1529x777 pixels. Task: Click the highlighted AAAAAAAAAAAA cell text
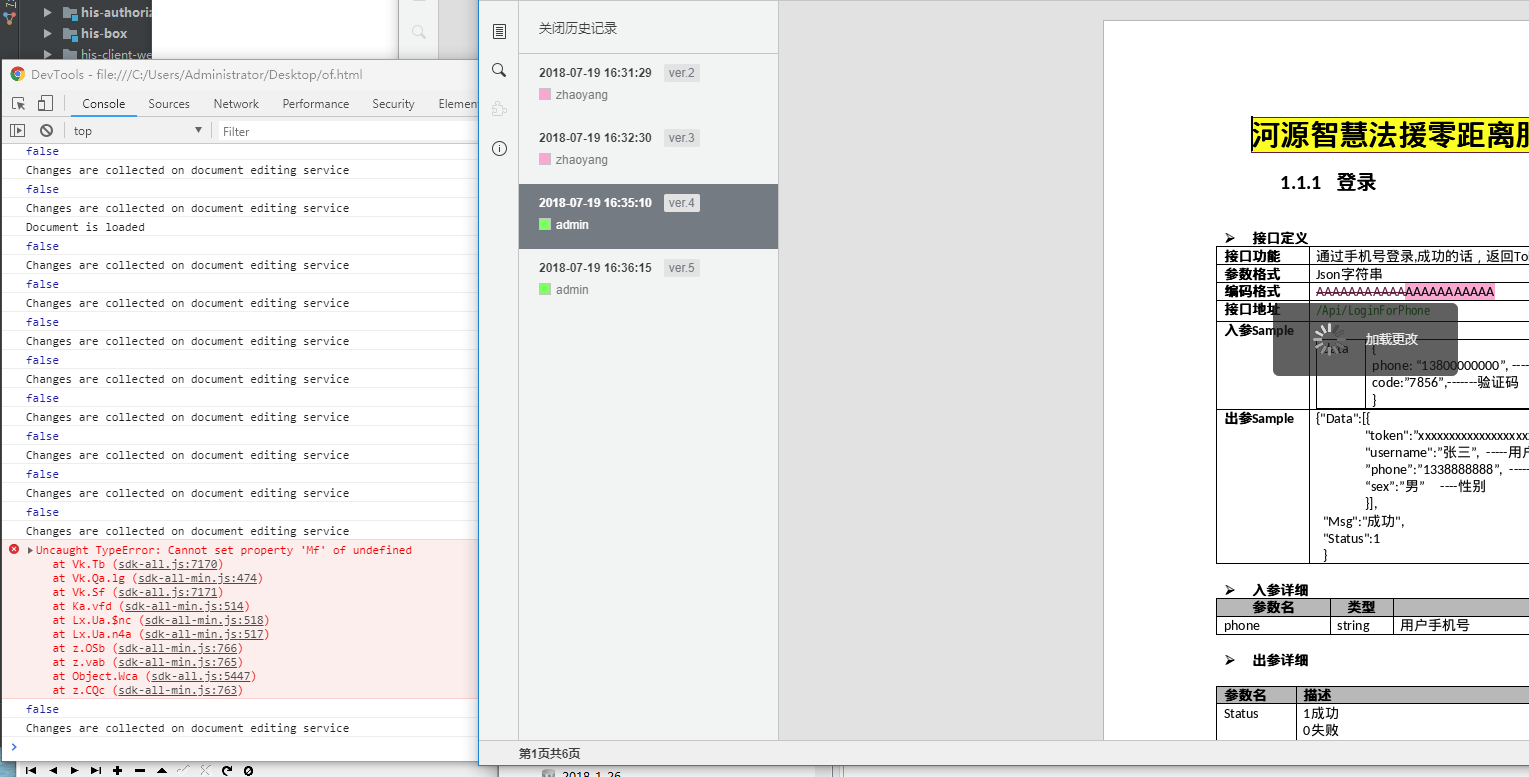[1449, 291]
